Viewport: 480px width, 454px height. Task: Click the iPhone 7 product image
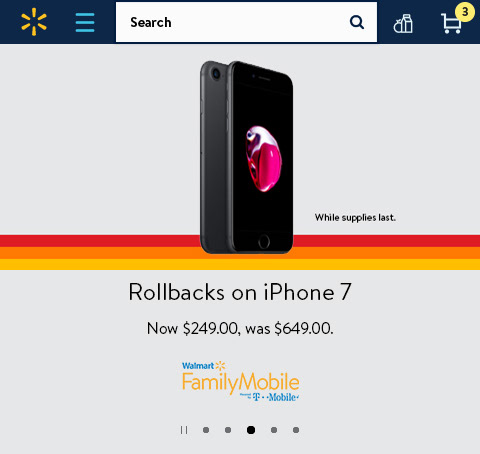click(x=247, y=157)
